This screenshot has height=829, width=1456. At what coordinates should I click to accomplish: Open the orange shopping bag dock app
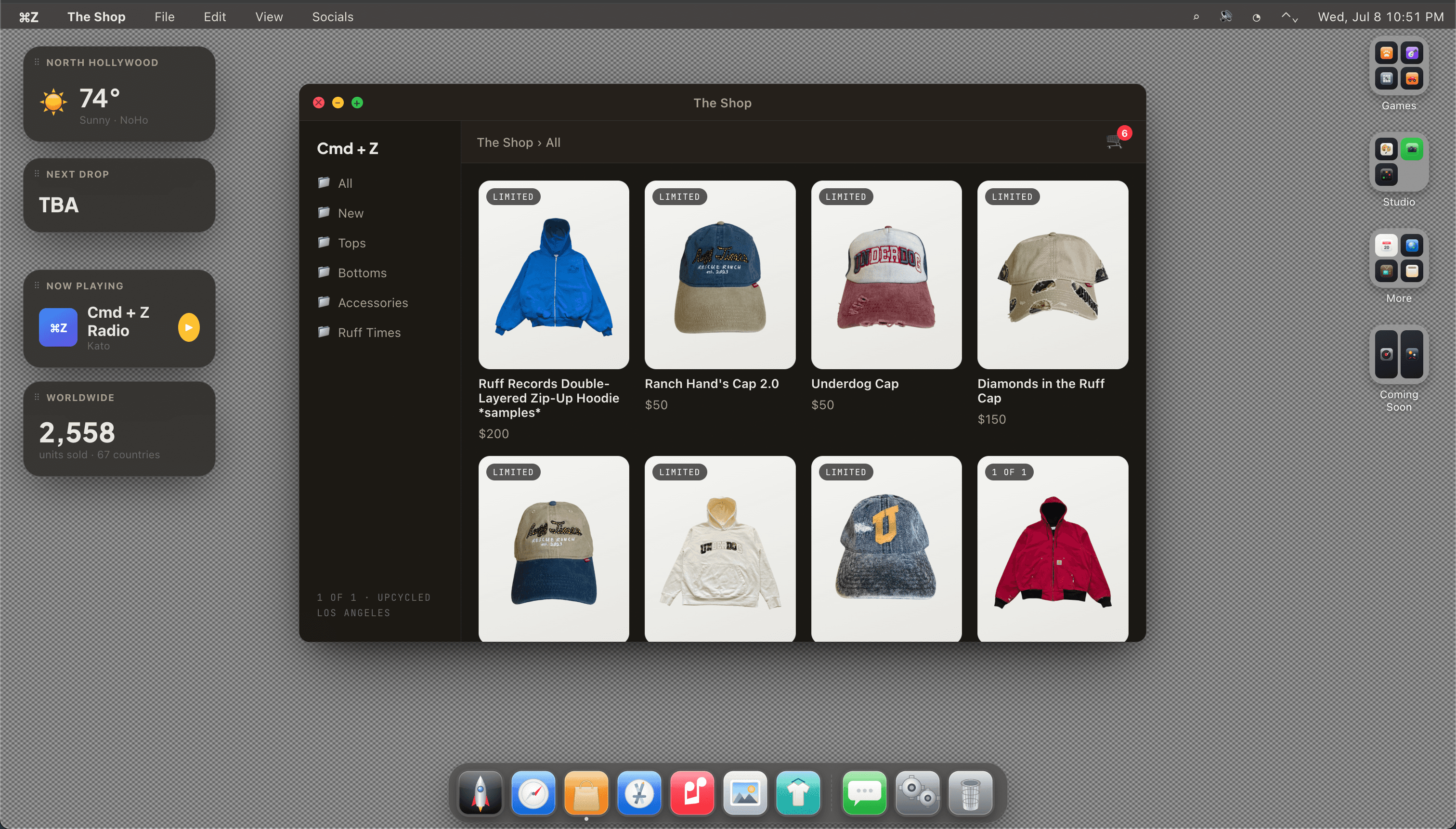click(x=586, y=793)
